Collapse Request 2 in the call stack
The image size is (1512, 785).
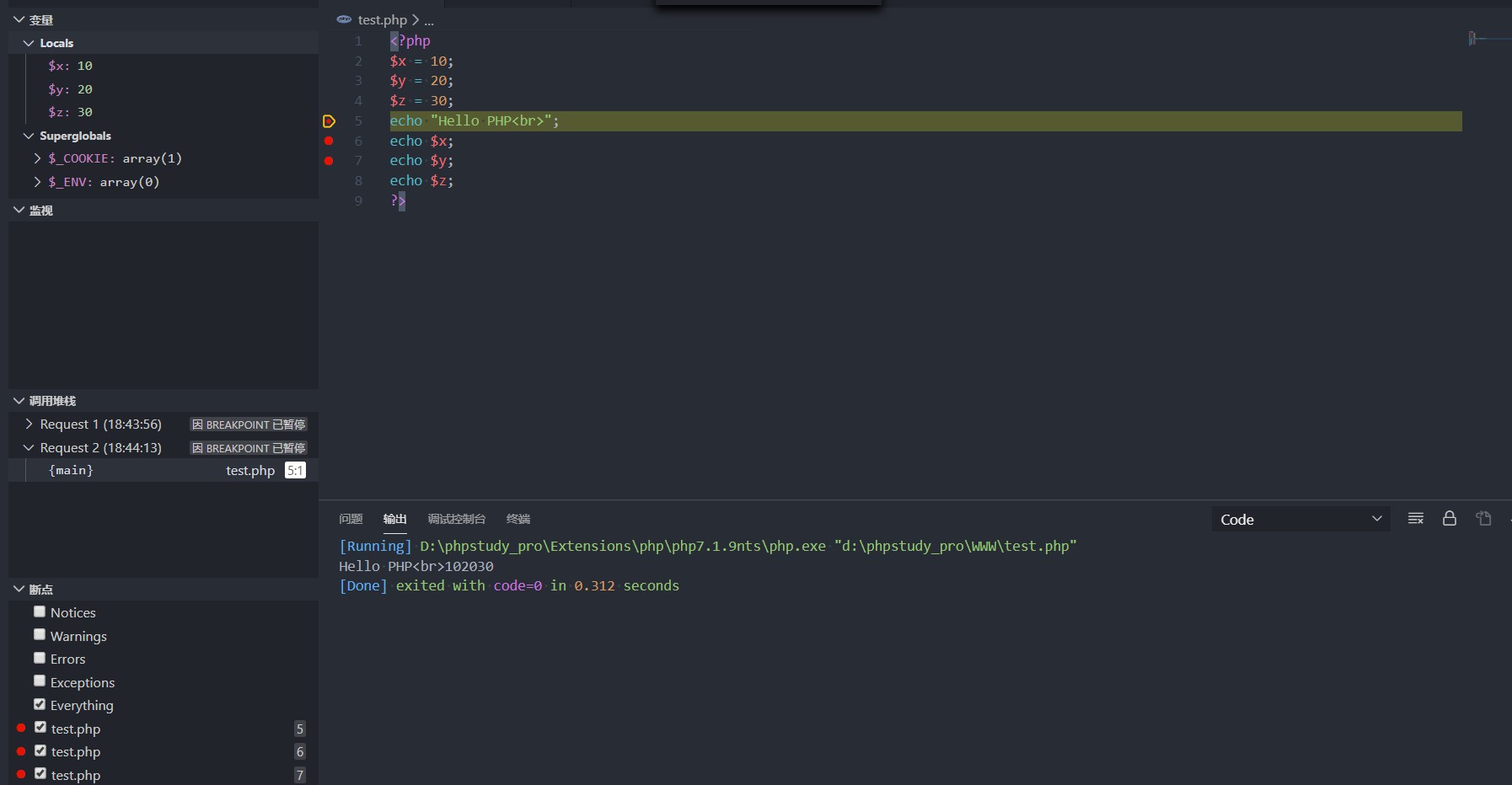tap(29, 447)
